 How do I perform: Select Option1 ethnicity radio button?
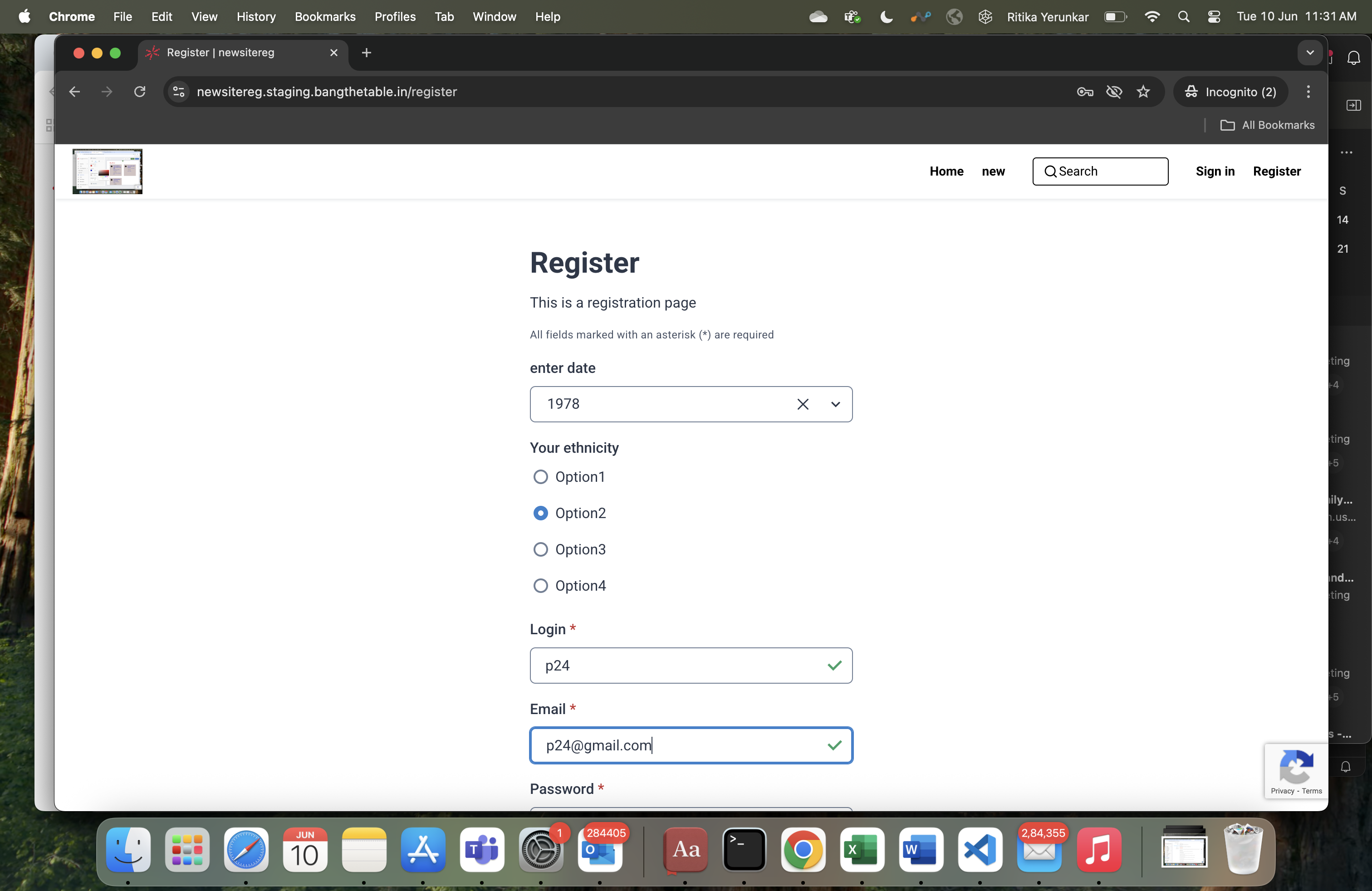(x=540, y=477)
